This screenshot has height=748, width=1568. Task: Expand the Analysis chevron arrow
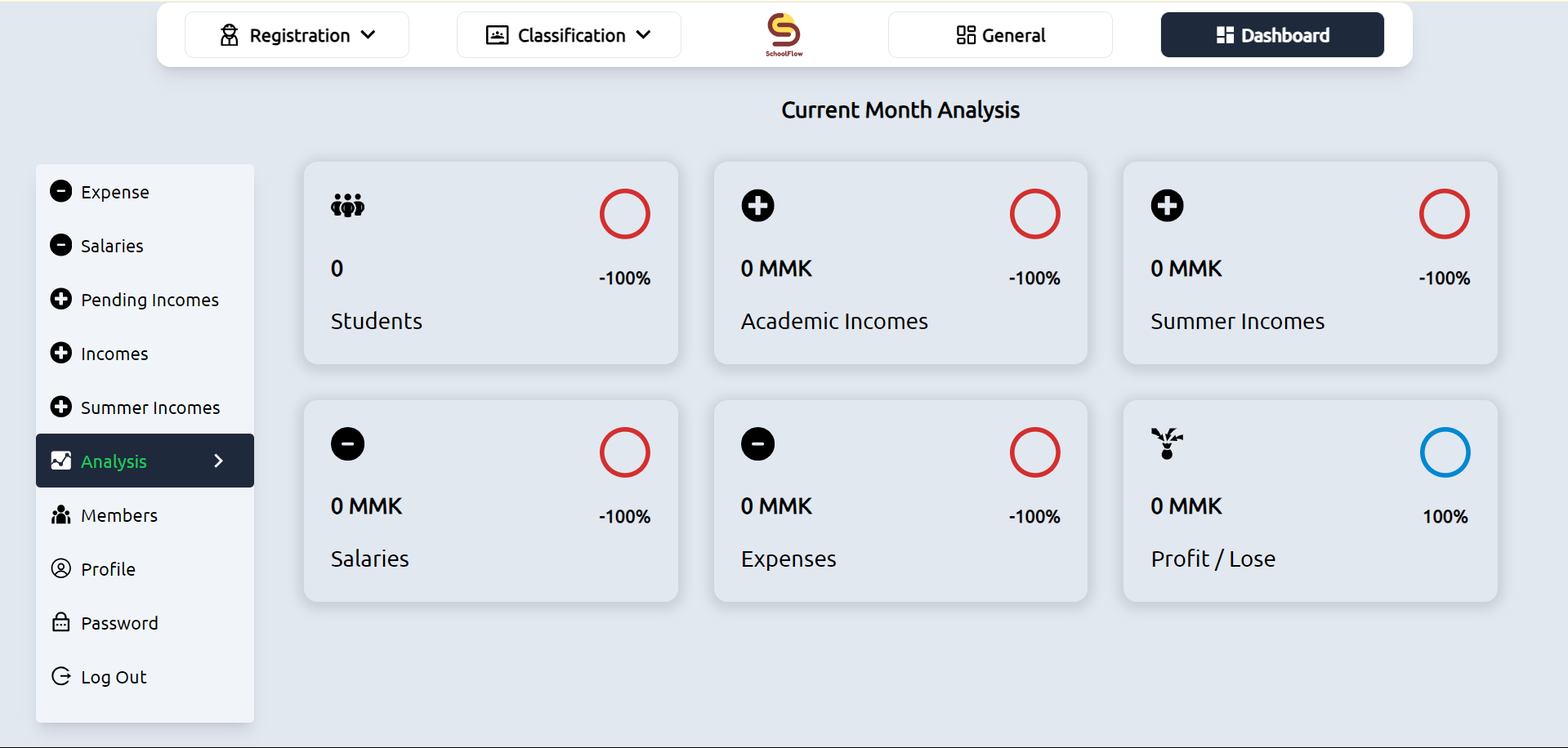tap(218, 461)
